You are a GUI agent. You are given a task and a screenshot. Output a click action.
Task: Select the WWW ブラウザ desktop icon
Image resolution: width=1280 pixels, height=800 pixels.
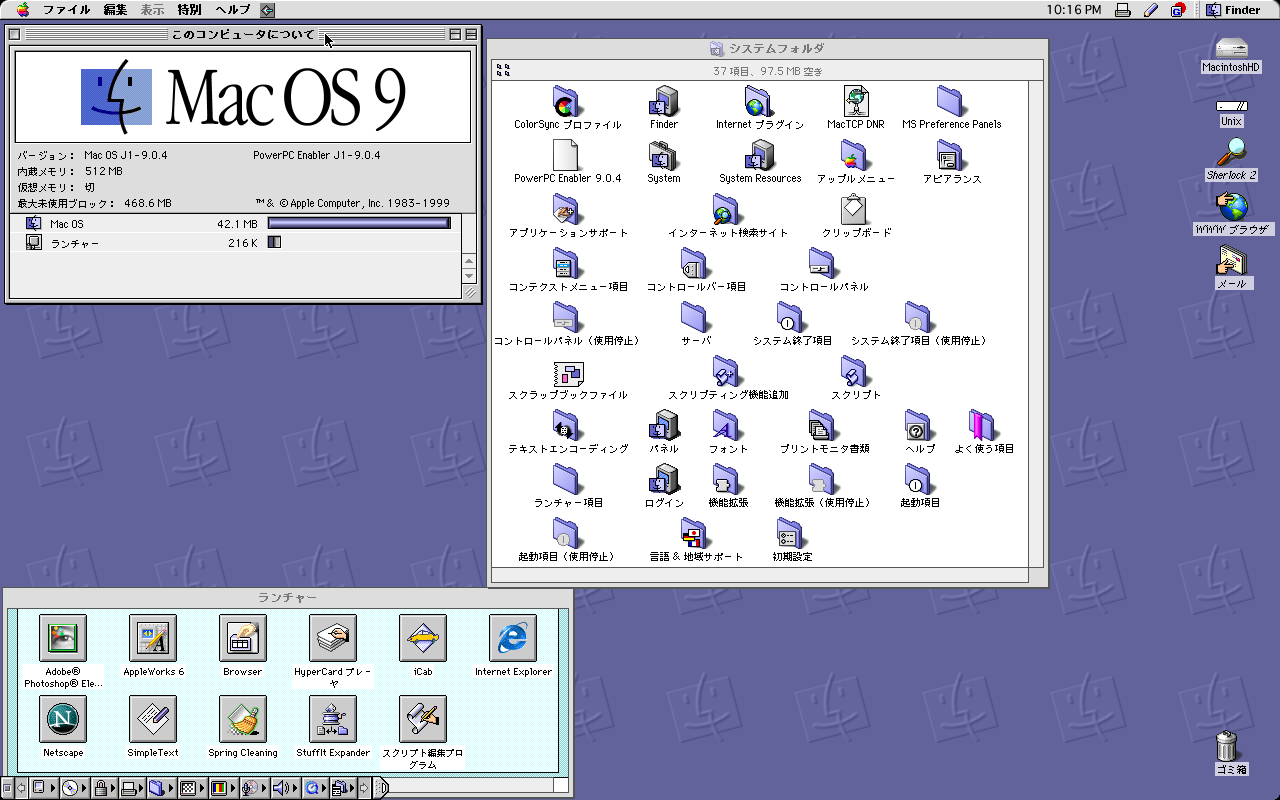1232,207
